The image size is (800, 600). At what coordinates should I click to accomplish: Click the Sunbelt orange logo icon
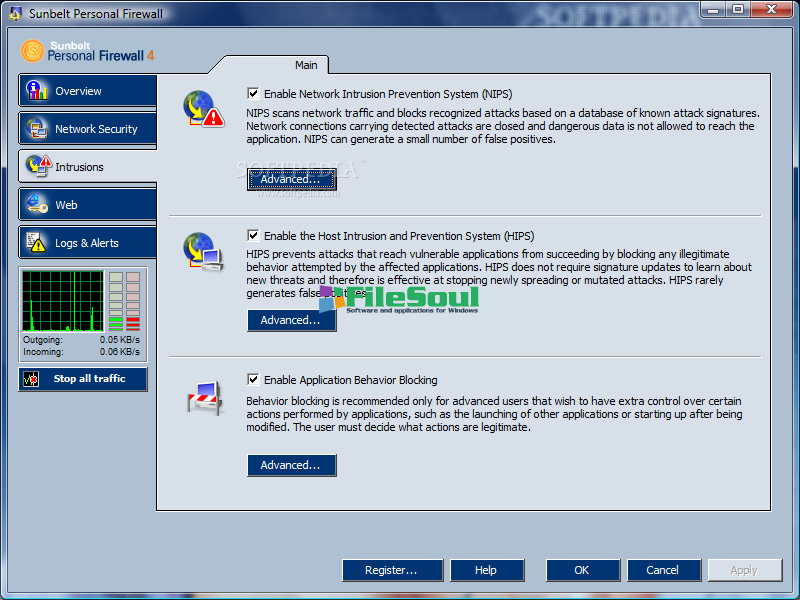[x=32, y=51]
